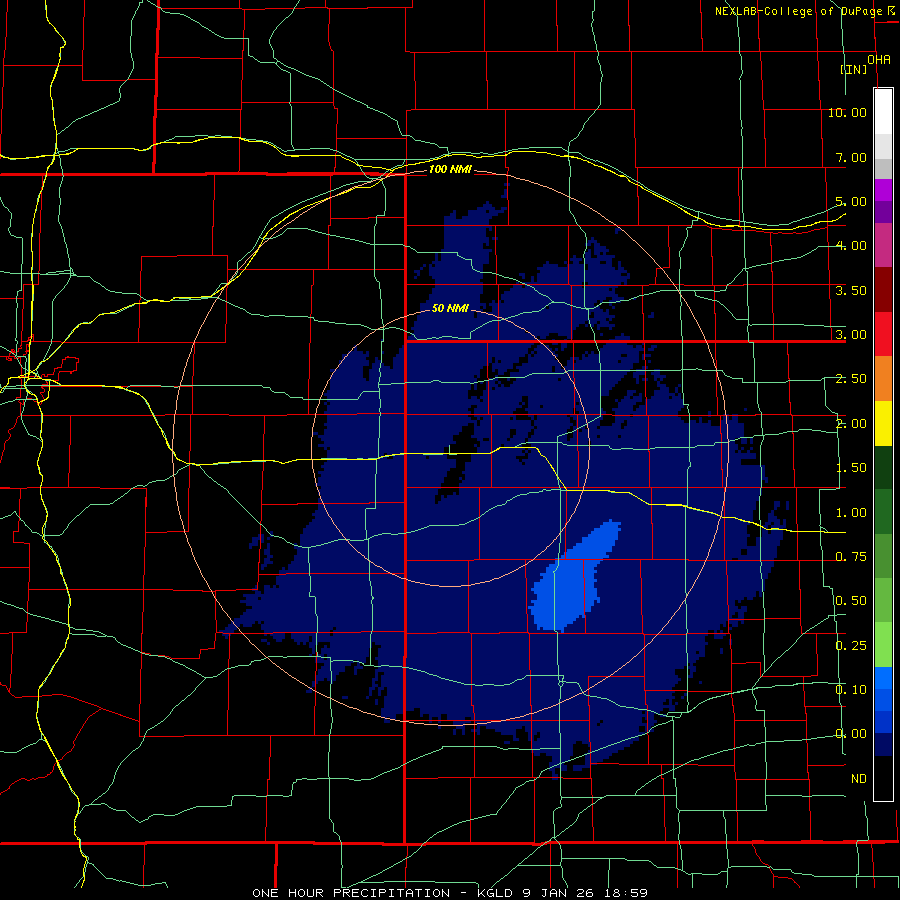The height and width of the screenshot is (900, 900).
Task: Click the 7.00 scale value
Action: 851,157
